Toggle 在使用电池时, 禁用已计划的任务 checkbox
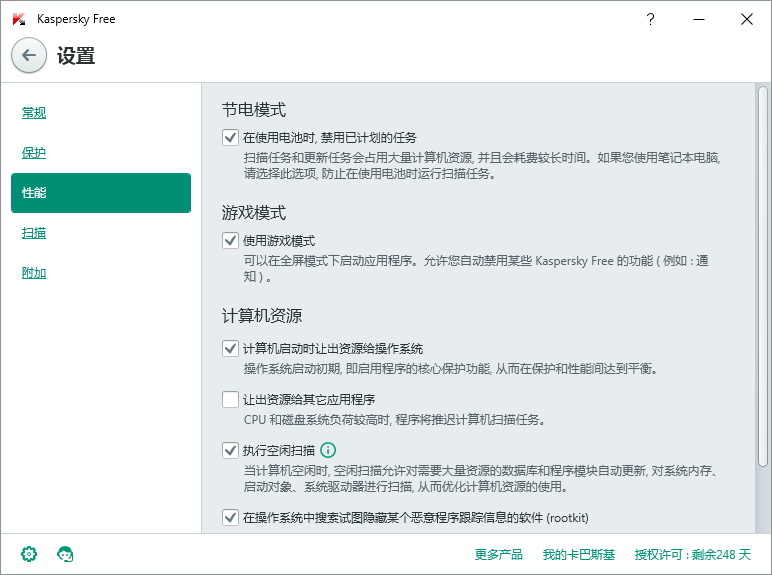The width and height of the screenshot is (772, 575). point(230,137)
